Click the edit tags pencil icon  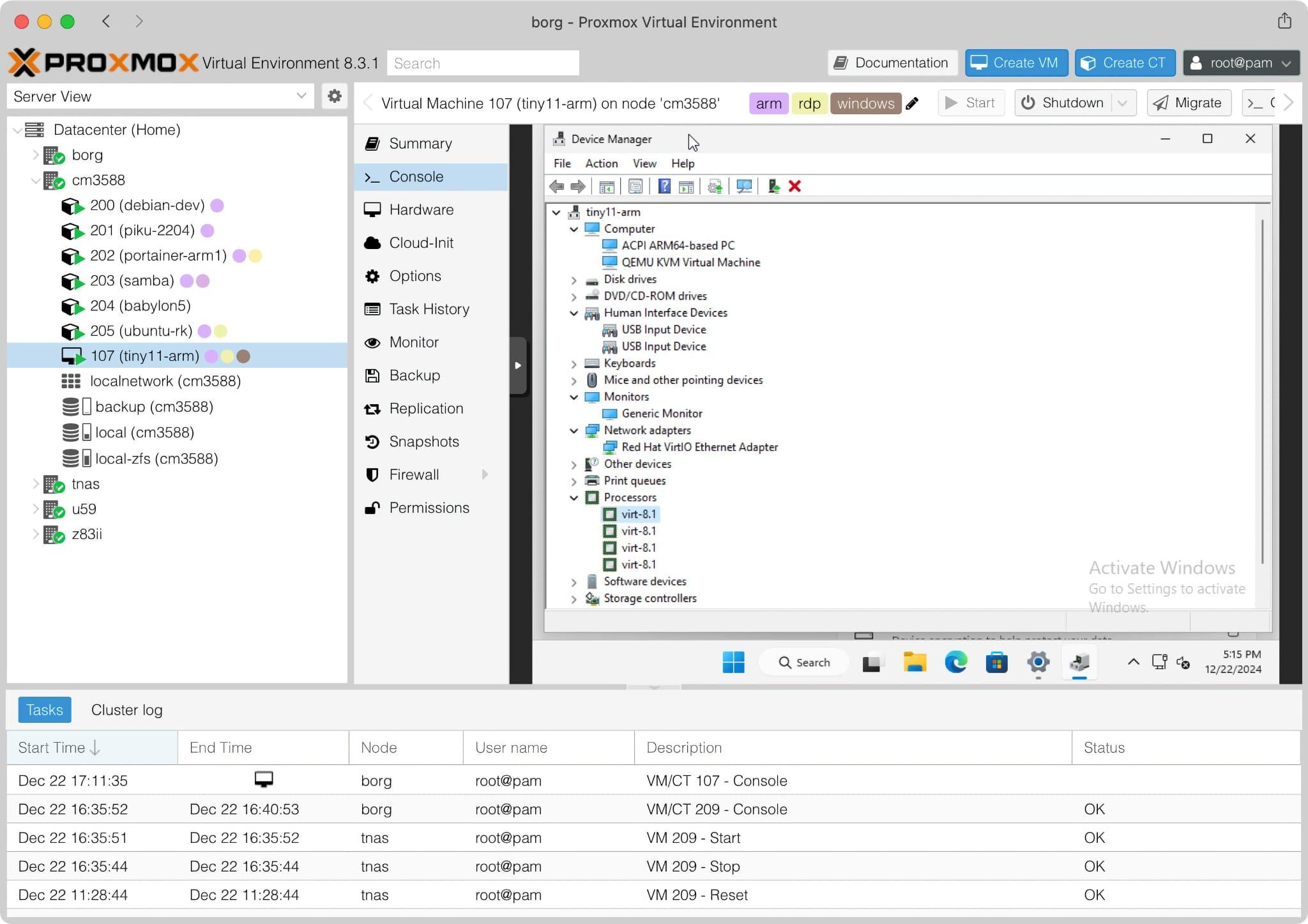point(913,103)
